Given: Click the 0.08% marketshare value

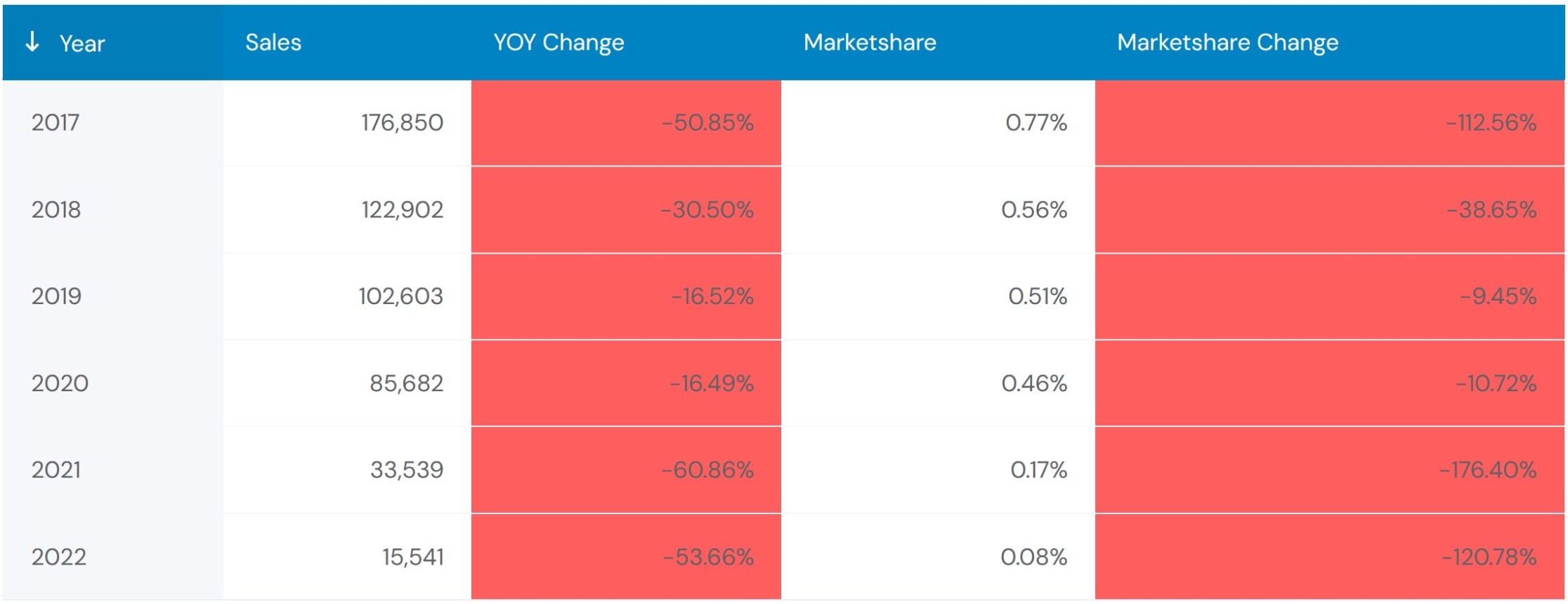Looking at the screenshot, I should click(1034, 557).
